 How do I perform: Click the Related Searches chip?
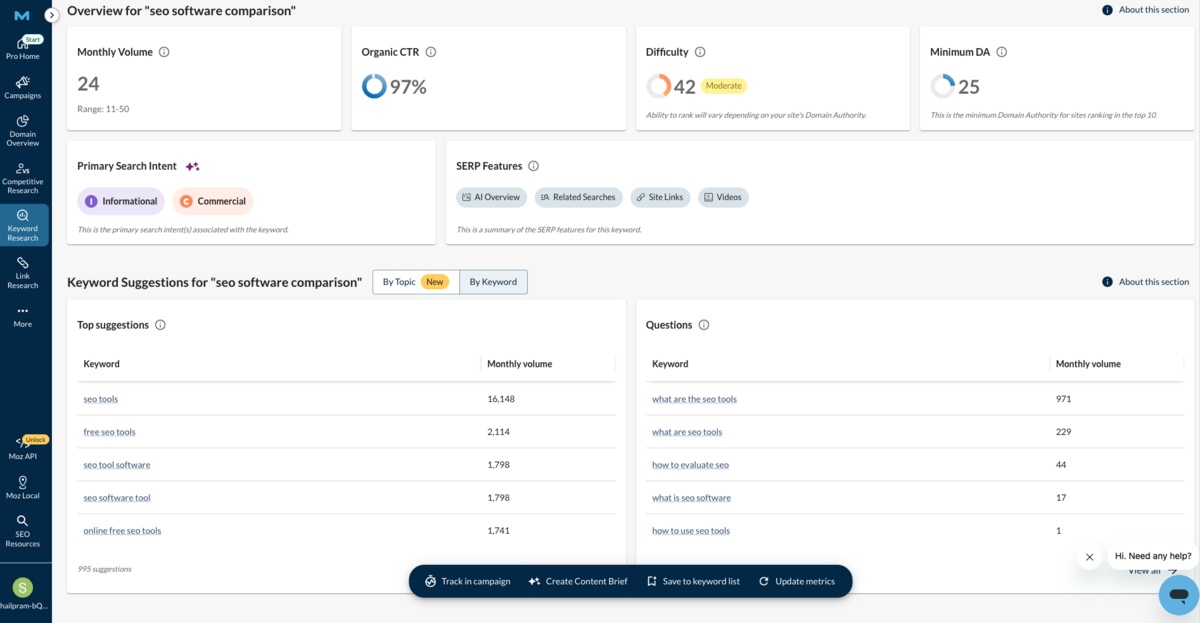[578, 197]
